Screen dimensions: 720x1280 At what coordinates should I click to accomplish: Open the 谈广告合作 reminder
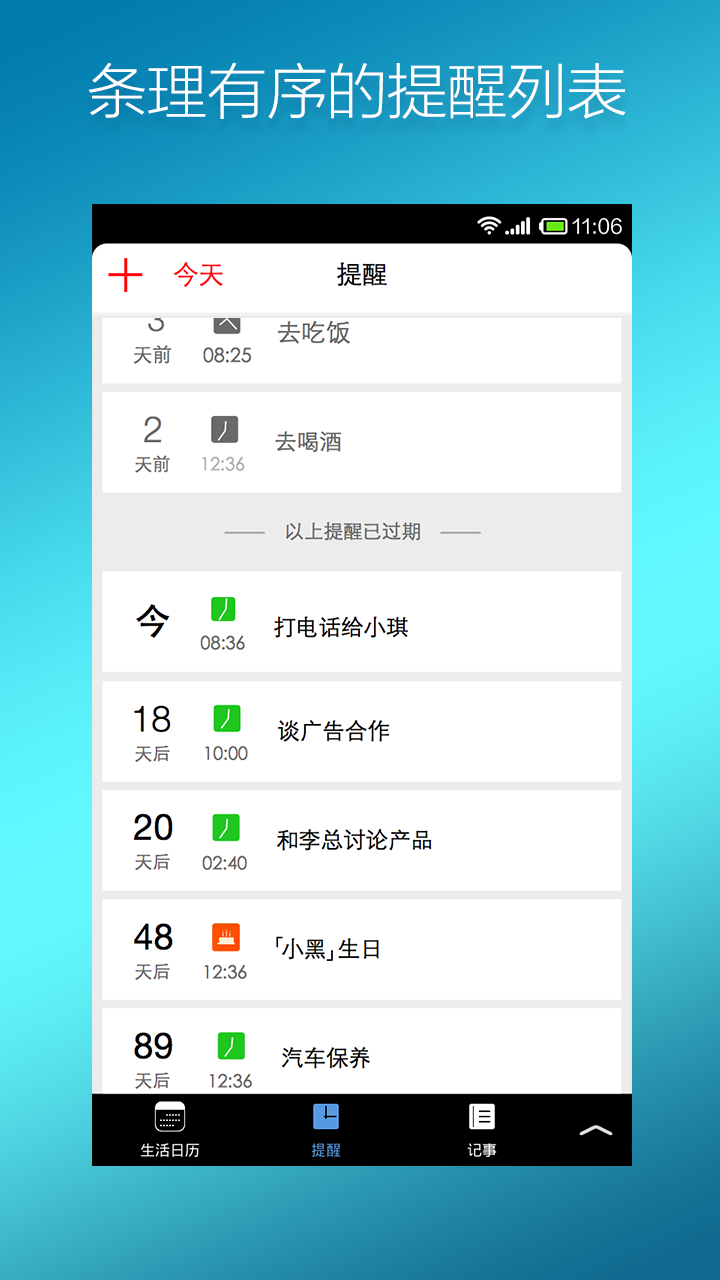click(362, 731)
